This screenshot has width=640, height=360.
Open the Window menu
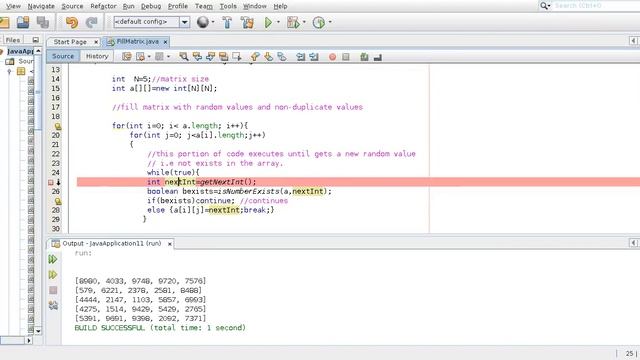pyautogui.click(x=255, y=6)
